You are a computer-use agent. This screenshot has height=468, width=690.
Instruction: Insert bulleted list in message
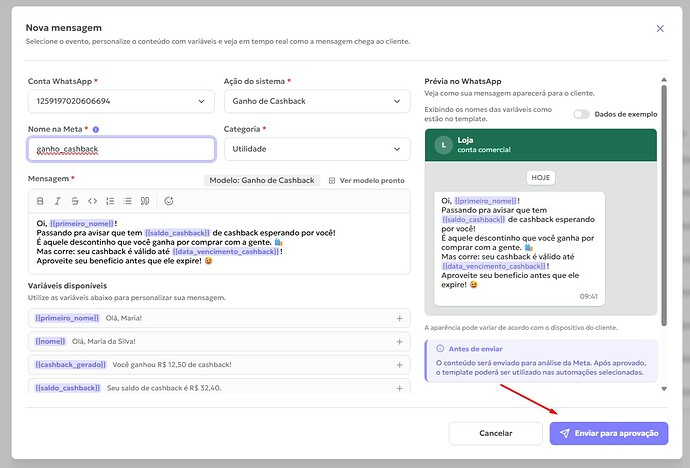pos(128,201)
